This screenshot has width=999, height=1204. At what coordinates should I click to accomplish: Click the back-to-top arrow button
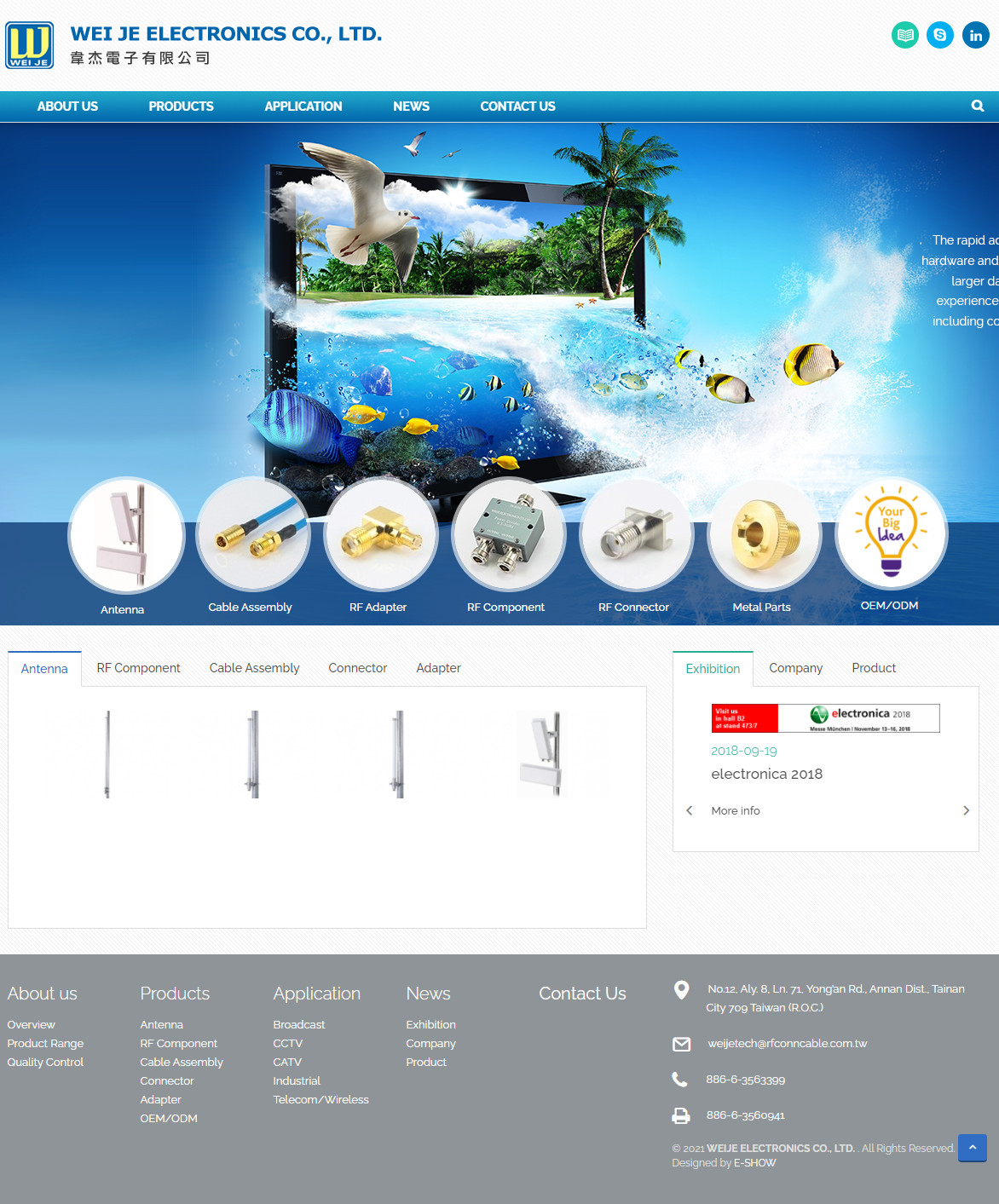973,1148
